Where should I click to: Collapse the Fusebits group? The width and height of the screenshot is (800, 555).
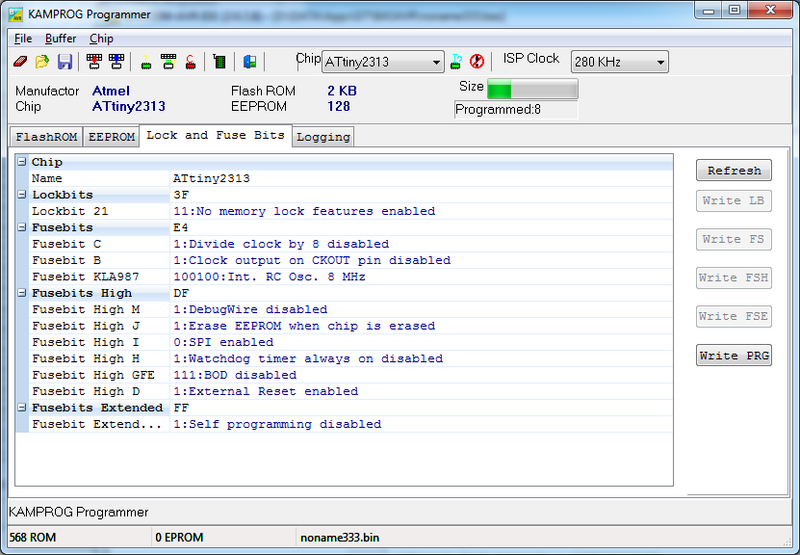coord(22,227)
